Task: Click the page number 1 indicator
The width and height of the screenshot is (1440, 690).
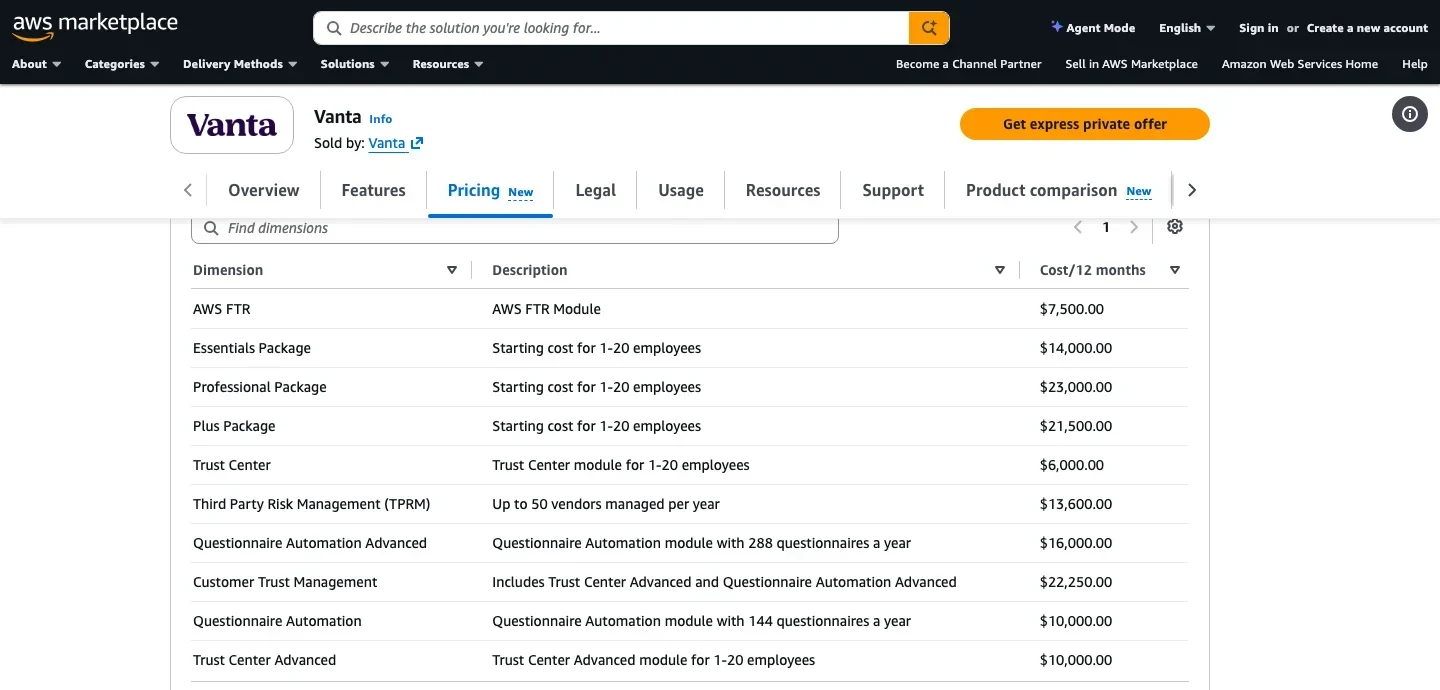Action: (1106, 228)
